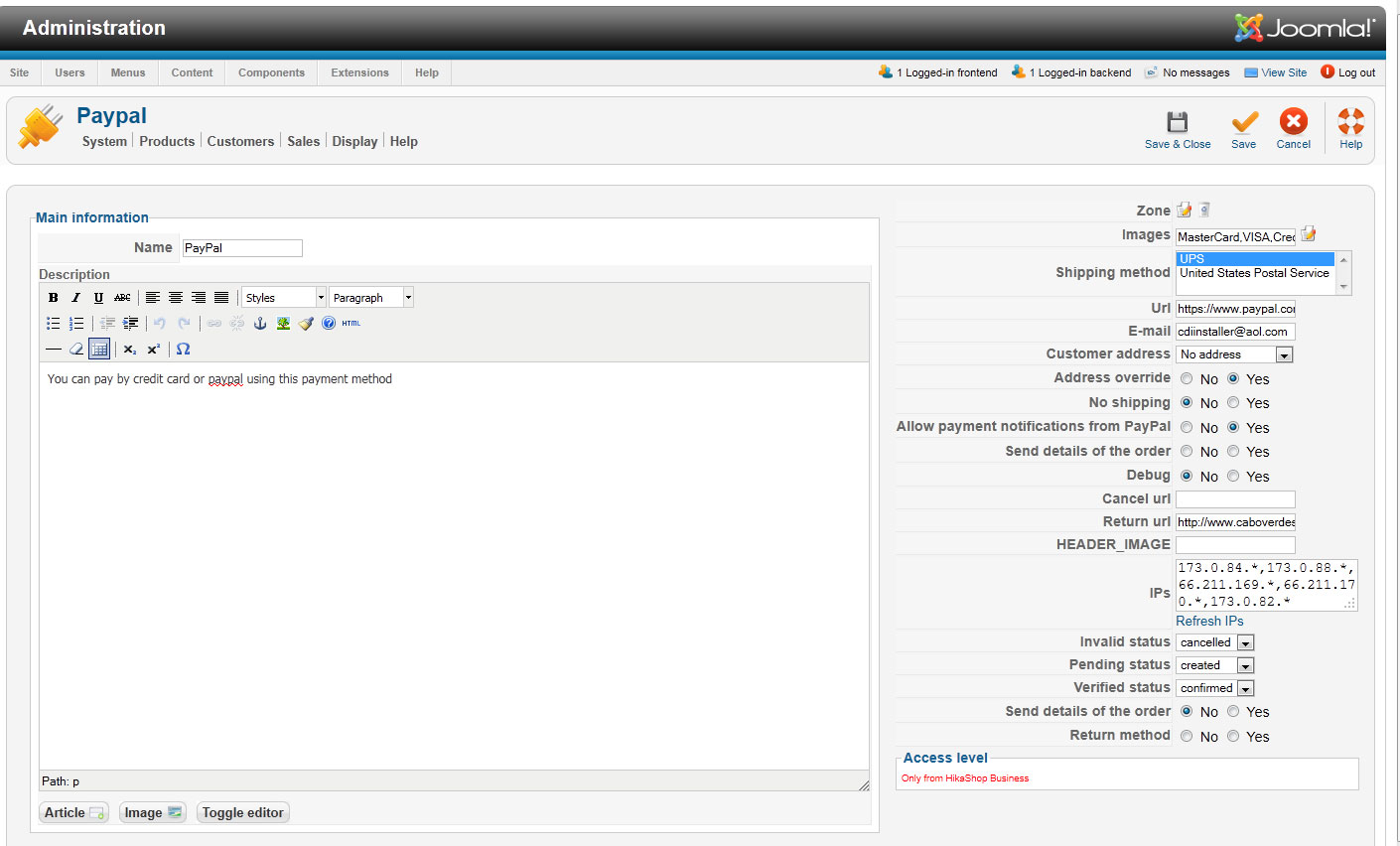Open the Components menu
Screen dimensions: 1400x846
click(x=271, y=72)
